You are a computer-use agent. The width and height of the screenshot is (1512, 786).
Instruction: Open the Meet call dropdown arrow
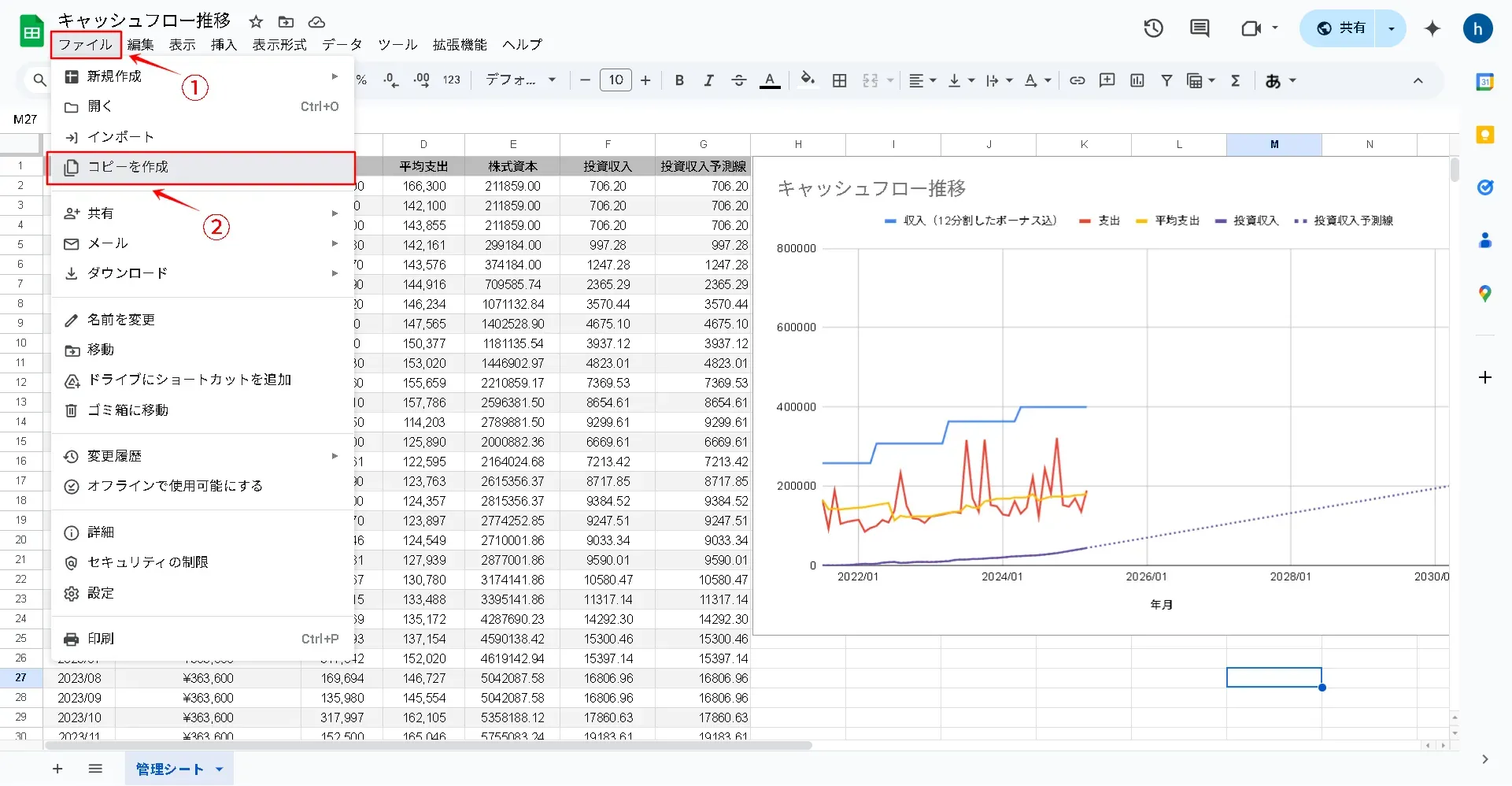(x=1275, y=28)
